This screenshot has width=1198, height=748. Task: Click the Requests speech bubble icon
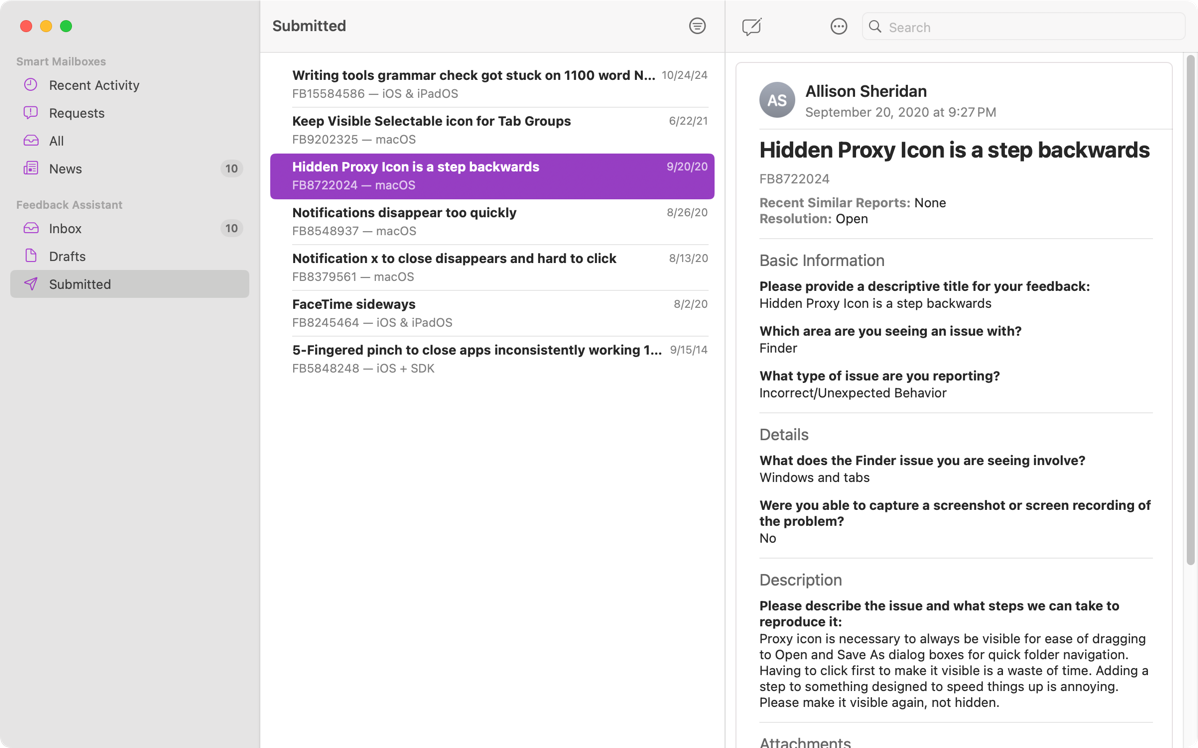31,113
